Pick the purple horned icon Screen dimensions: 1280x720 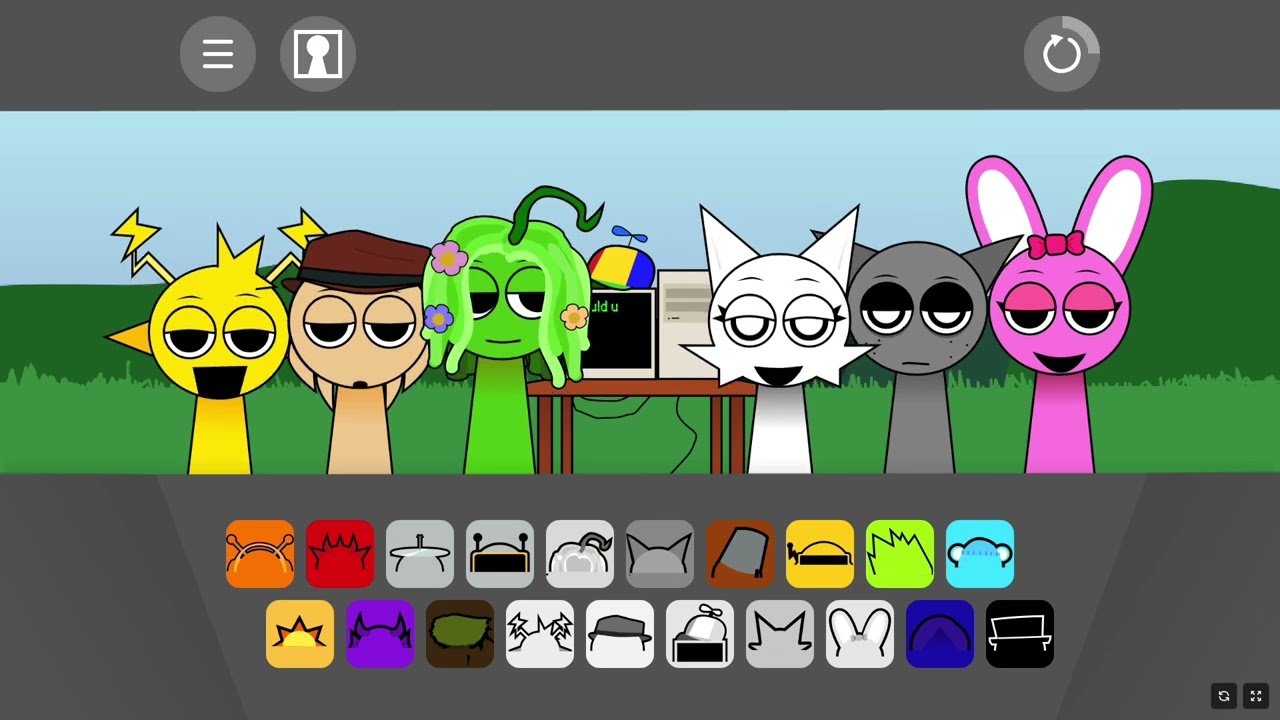(380, 634)
